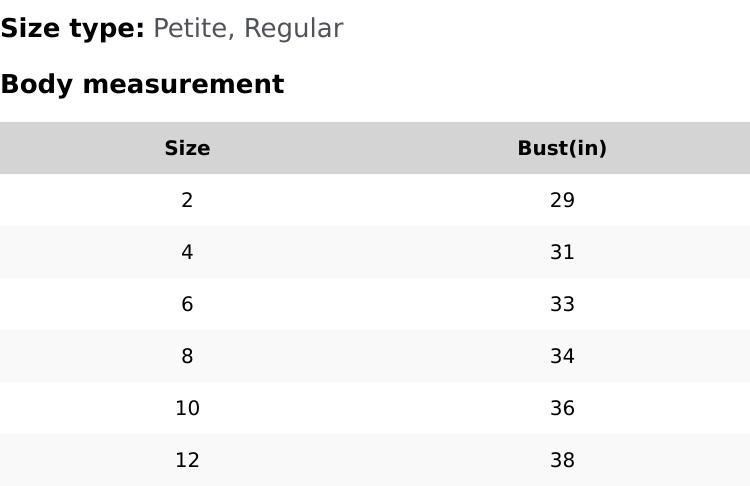Screen dimensions: 750x486
Task: Choose the bust value 38
Action: pyautogui.click(x=562, y=461)
